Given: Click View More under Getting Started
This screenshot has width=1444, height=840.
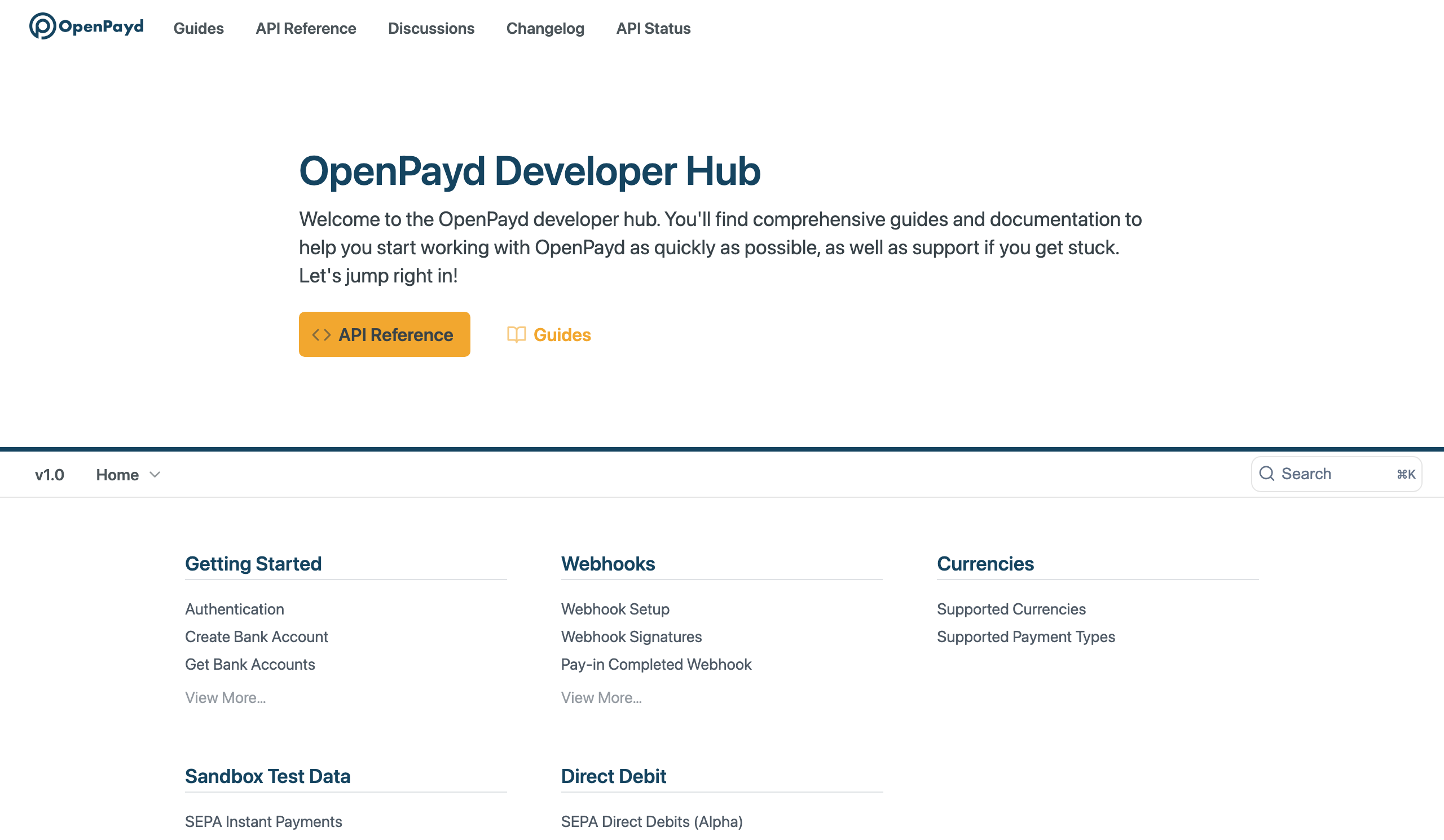Looking at the screenshot, I should (225, 698).
